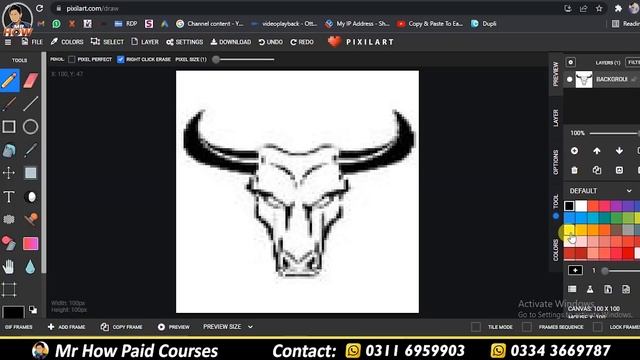Click the Download button
The height and width of the screenshot is (360, 640).
tap(231, 42)
